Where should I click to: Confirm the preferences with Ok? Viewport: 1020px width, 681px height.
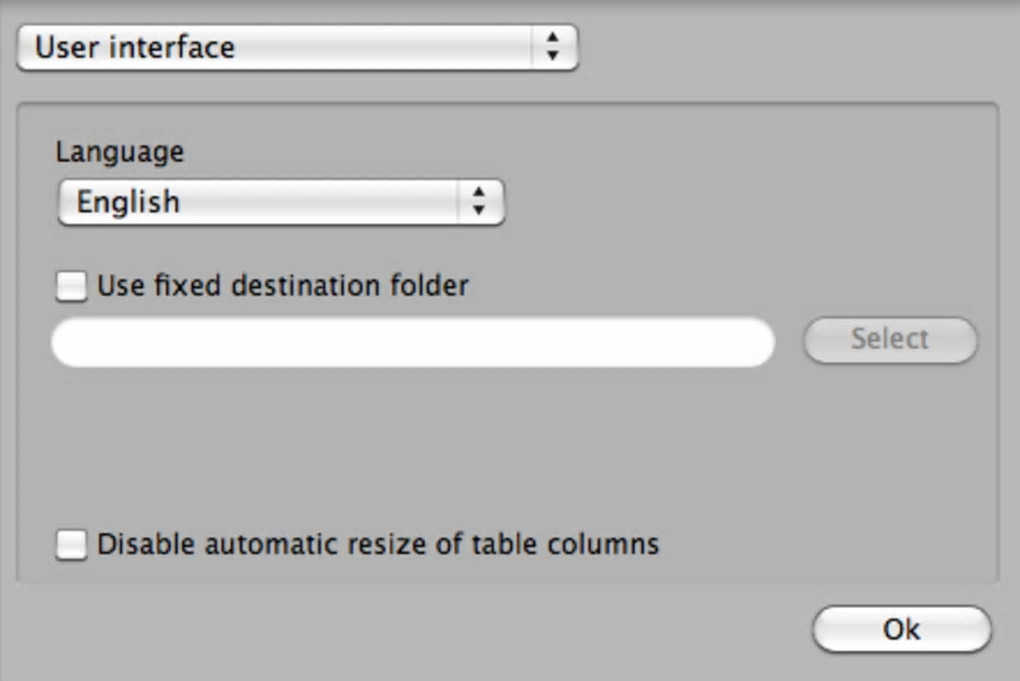click(x=901, y=629)
